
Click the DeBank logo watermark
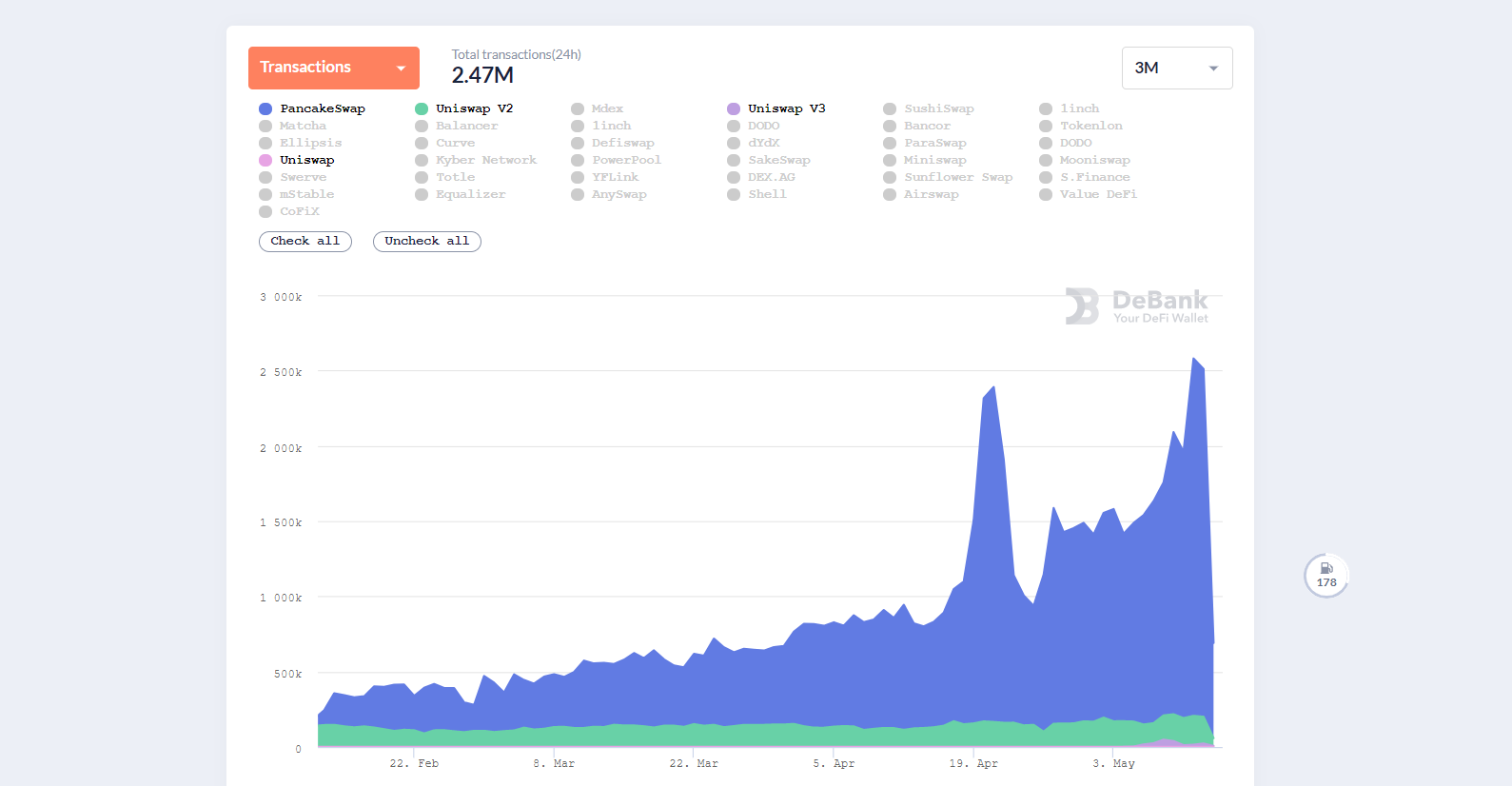[1136, 306]
